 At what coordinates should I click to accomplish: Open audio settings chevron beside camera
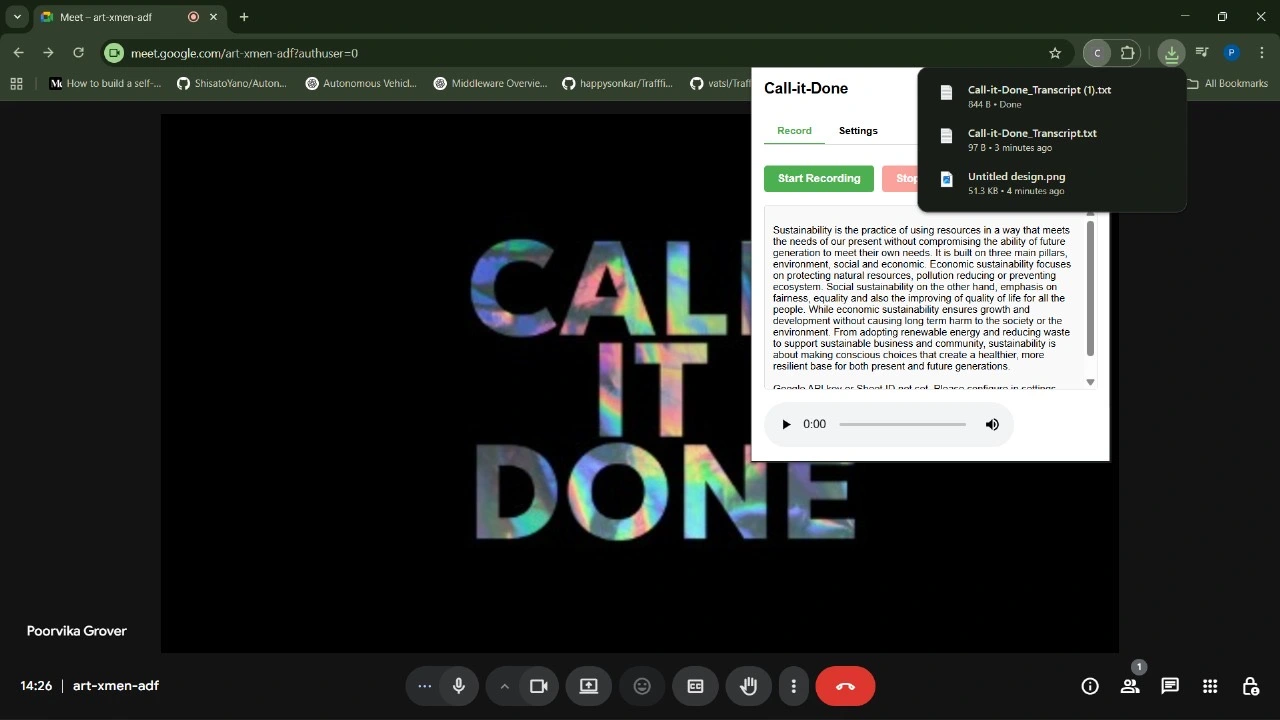tap(505, 686)
